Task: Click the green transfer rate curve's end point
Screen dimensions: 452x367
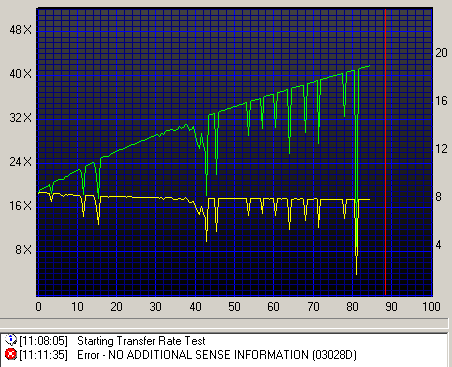Action: click(369, 66)
